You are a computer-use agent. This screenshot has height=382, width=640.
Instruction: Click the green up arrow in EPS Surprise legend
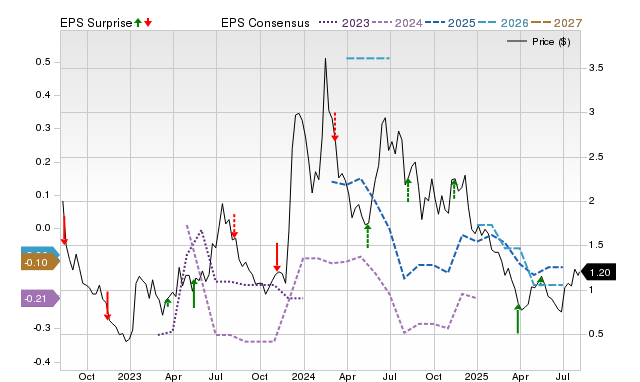138,23
